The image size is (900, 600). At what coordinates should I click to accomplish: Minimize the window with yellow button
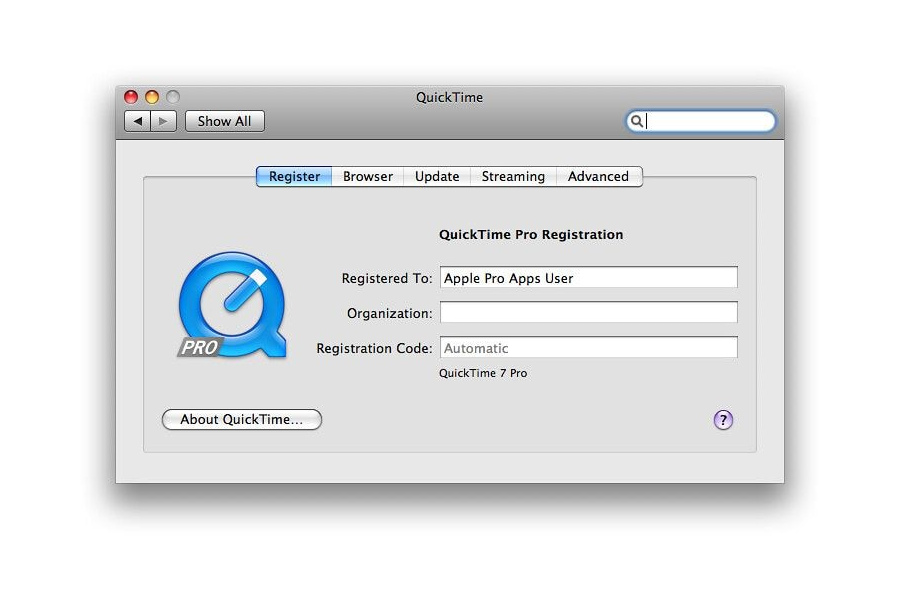152,97
